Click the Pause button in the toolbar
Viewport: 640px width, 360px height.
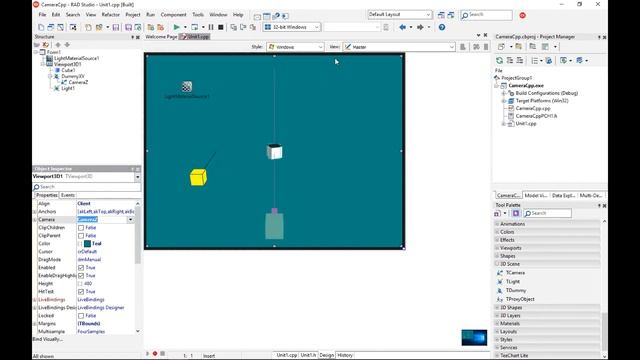pyautogui.click(x=211, y=27)
